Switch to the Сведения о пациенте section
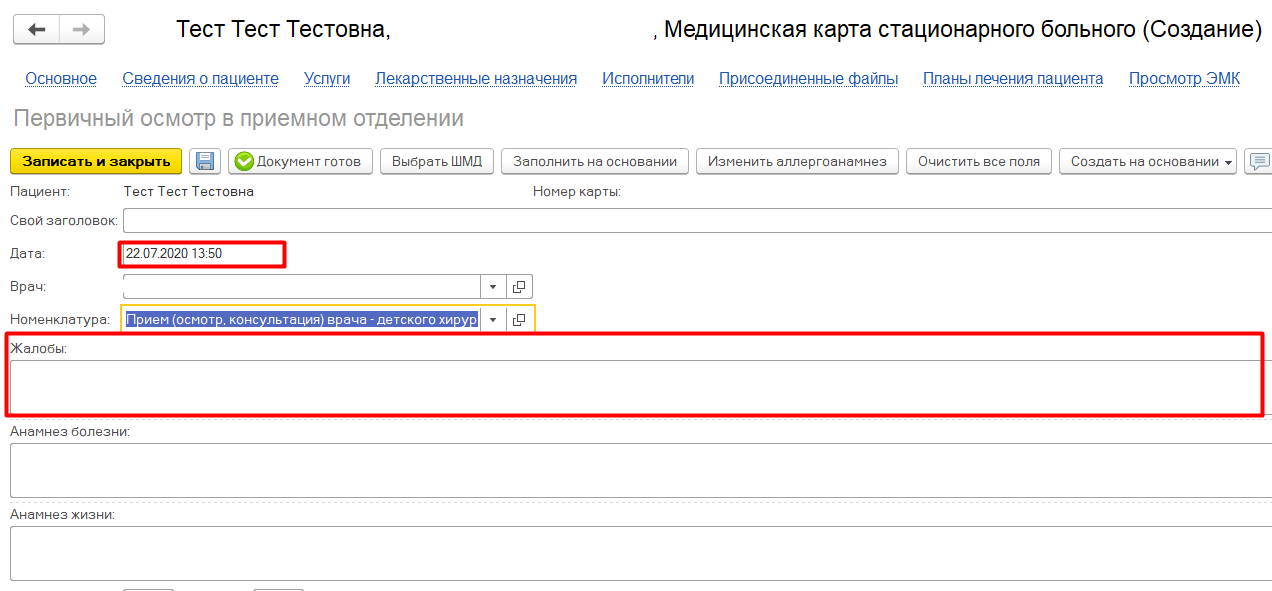1272x591 pixels. (x=200, y=79)
